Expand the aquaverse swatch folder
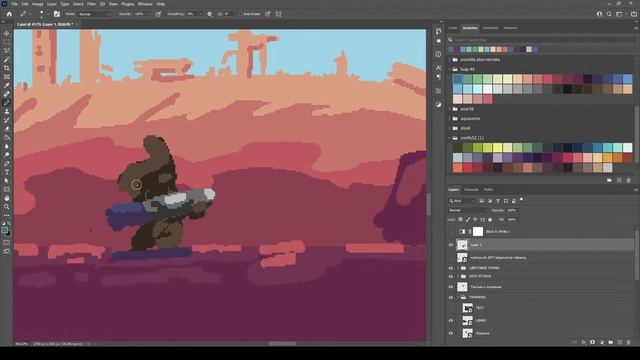The image size is (640, 360). (450, 119)
